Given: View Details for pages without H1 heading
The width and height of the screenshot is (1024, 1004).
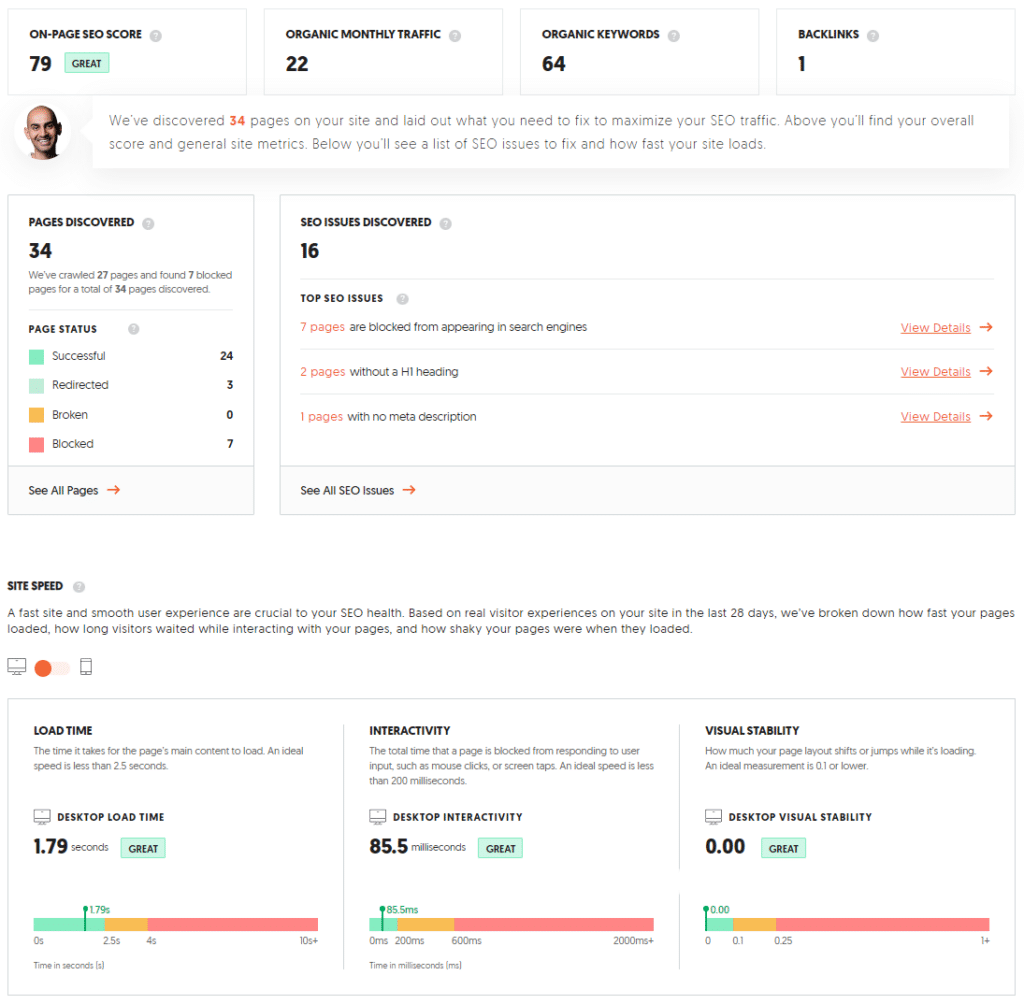Looking at the screenshot, I should [x=936, y=371].
